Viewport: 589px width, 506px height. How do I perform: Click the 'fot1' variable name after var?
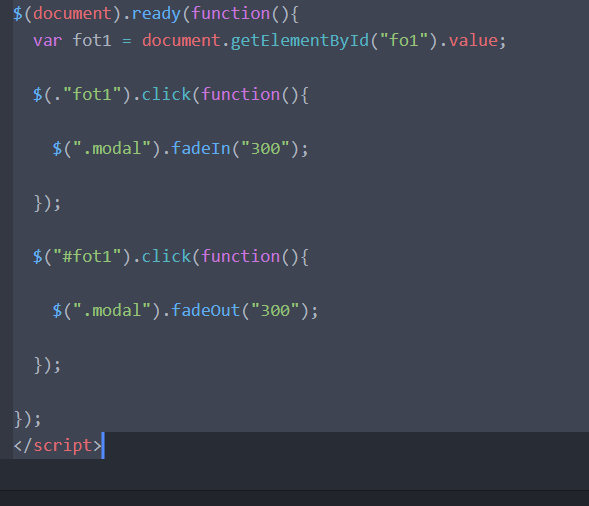pos(92,41)
